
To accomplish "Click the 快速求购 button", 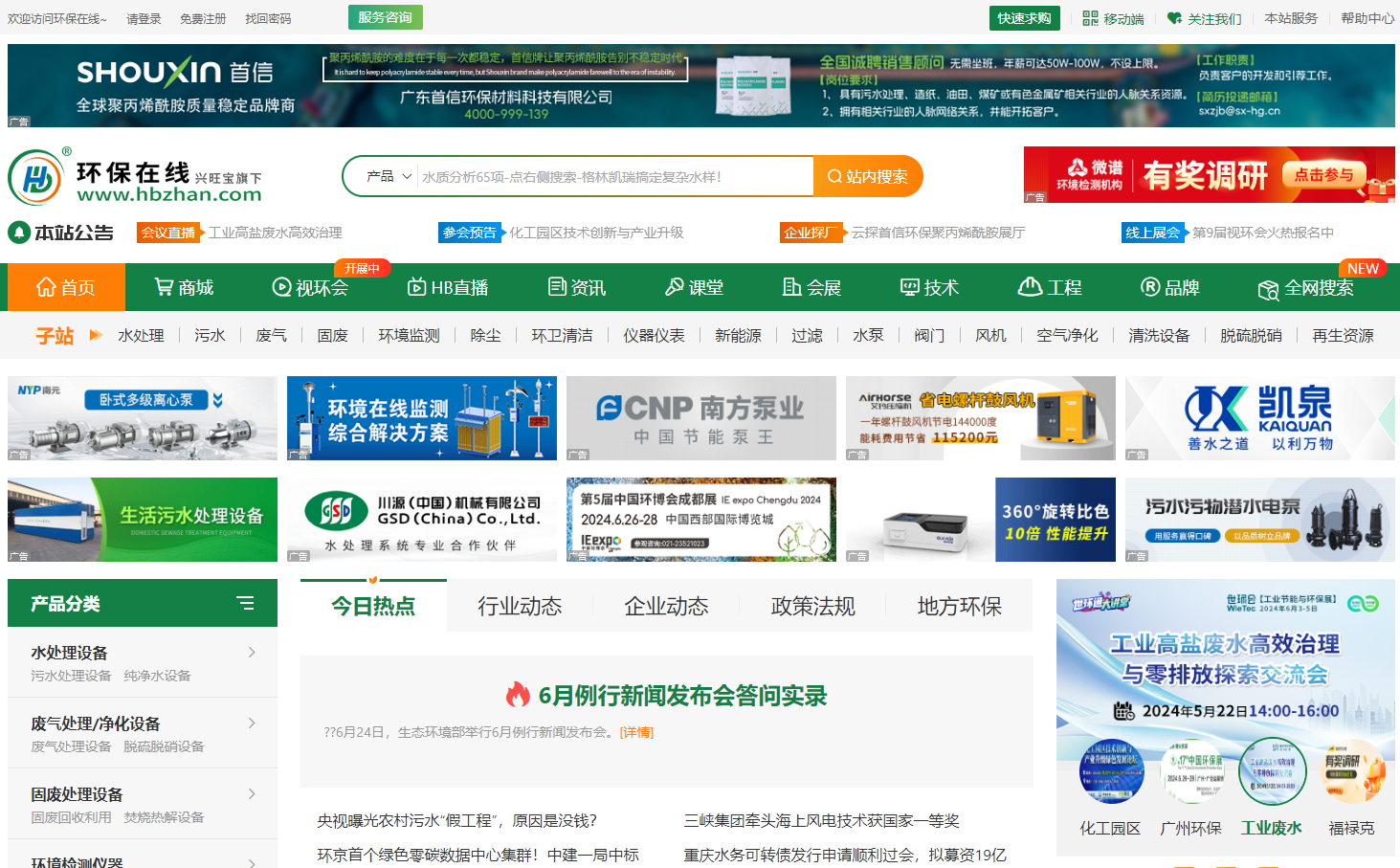I will pyautogui.click(x=1024, y=18).
